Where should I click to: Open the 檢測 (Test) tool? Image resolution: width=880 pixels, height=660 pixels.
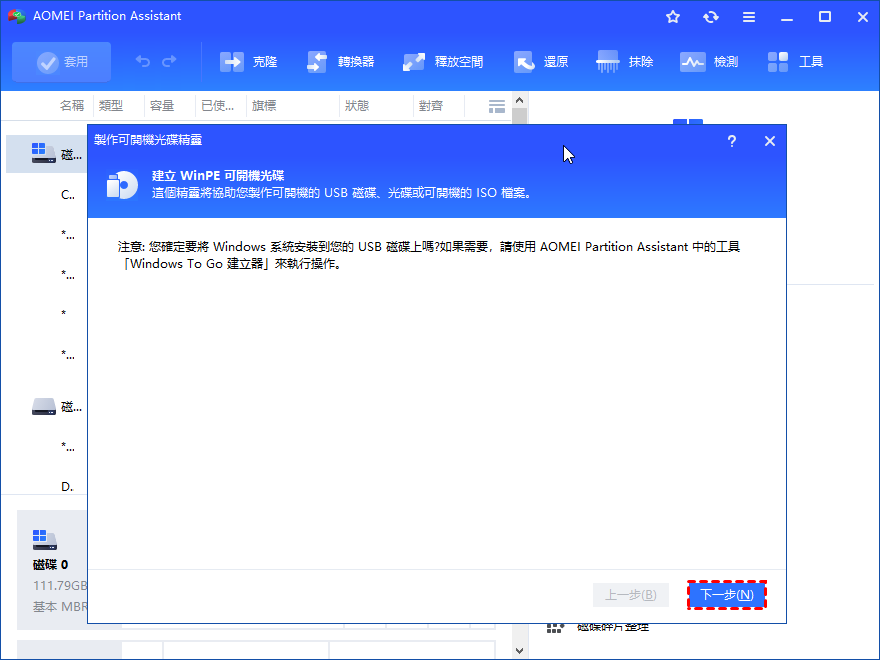pos(709,62)
